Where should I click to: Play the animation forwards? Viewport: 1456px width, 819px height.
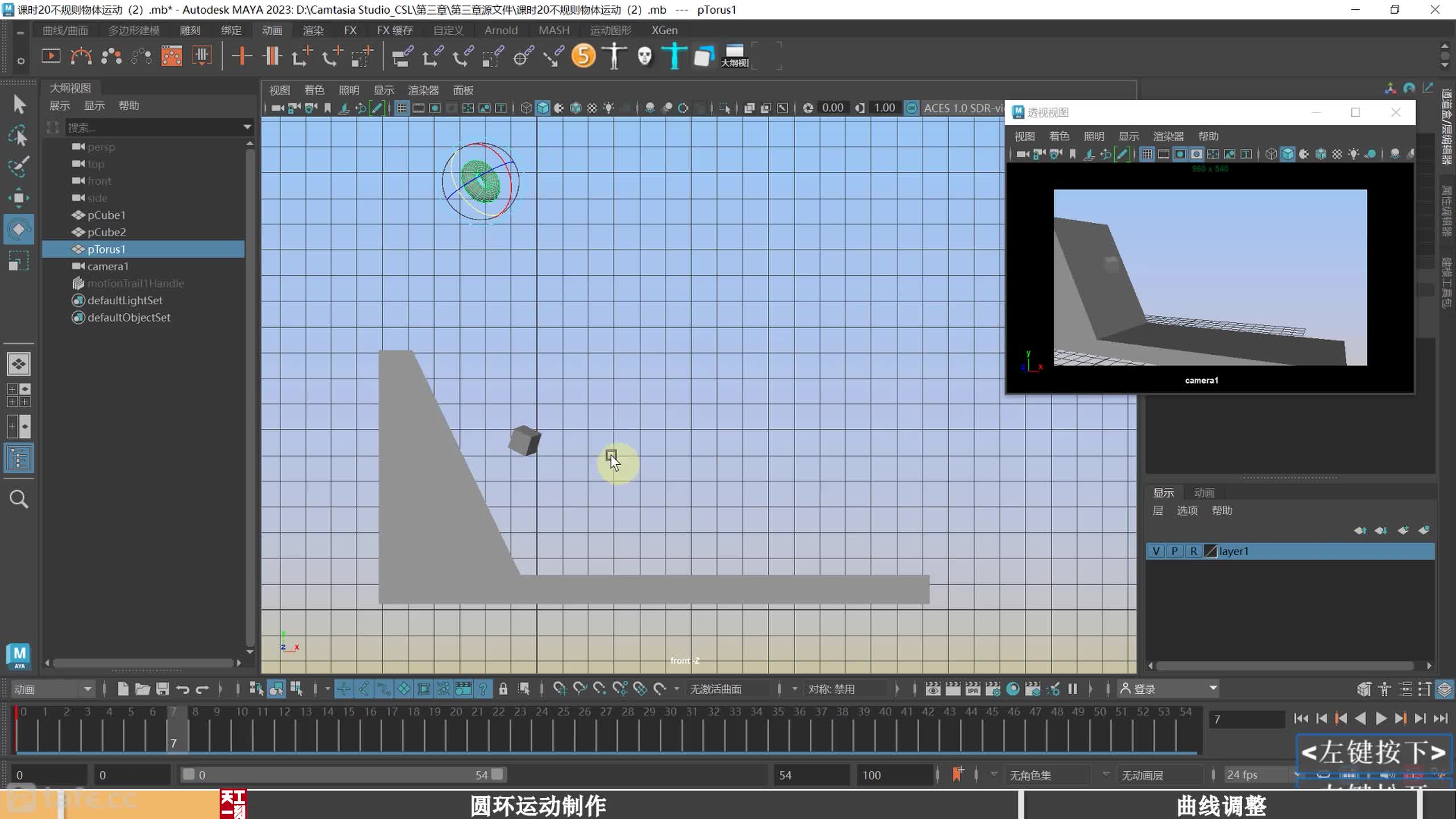tap(1380, 719)
